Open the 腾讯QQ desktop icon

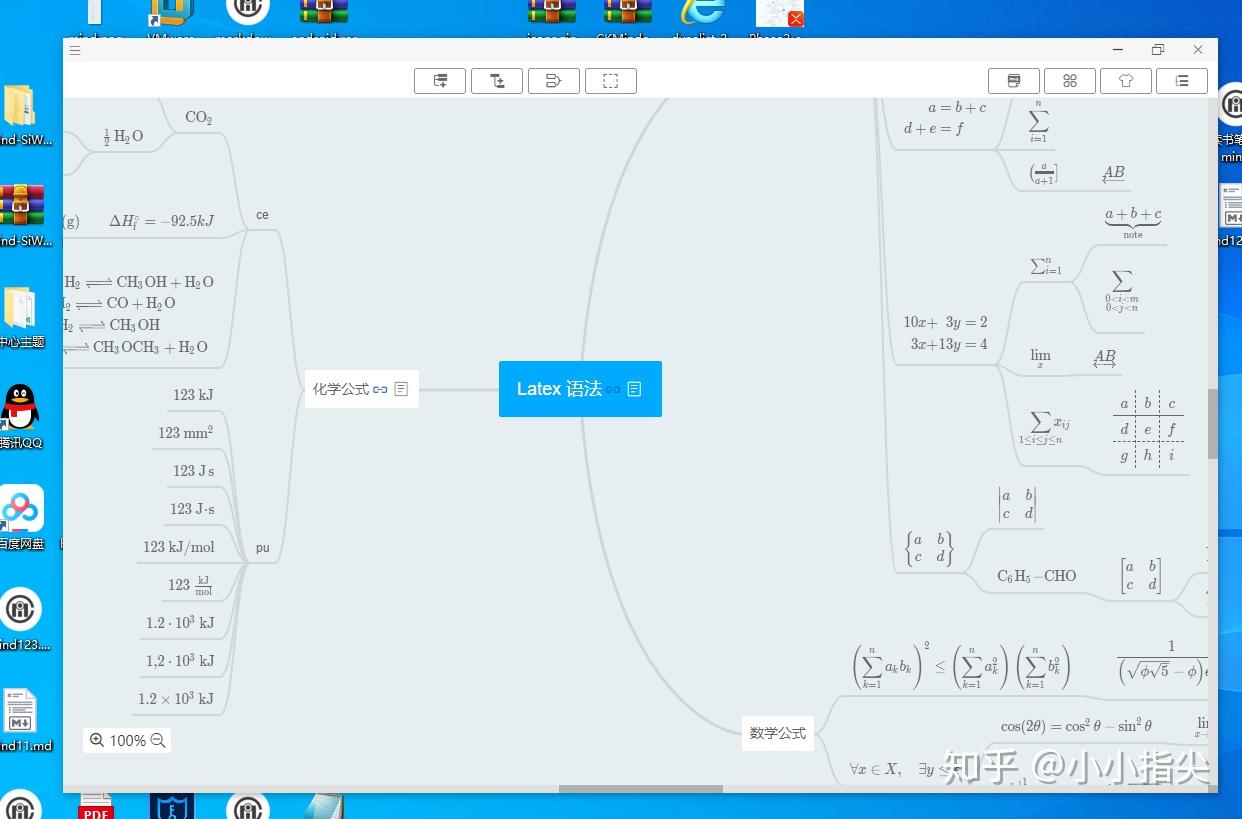click(x=20, y=417)
